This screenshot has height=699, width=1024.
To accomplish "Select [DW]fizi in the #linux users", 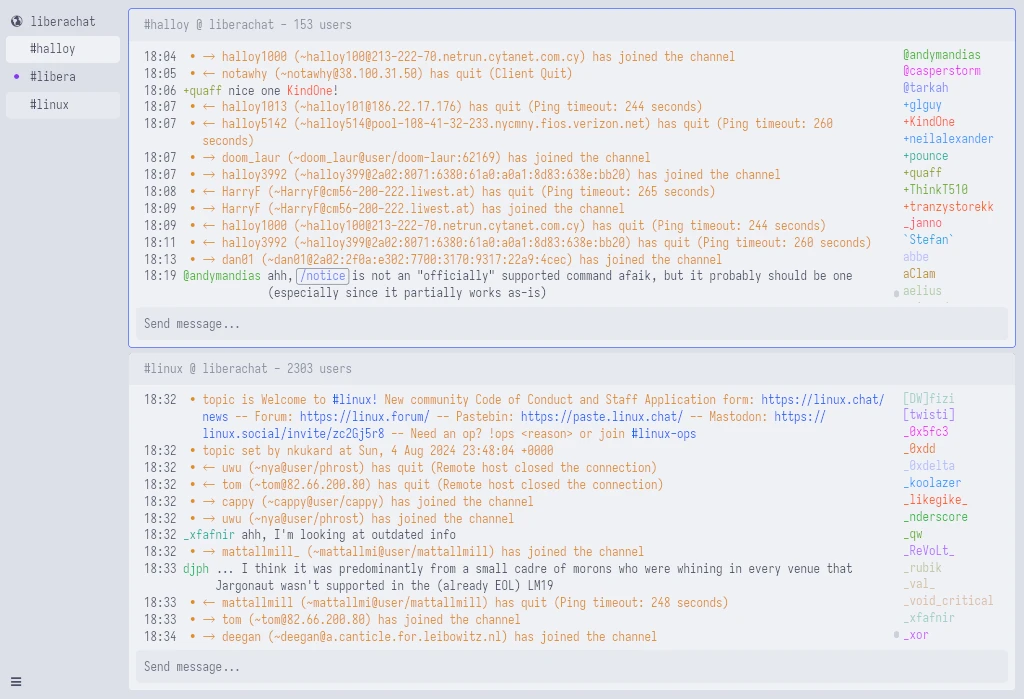I will click(929, 398).
